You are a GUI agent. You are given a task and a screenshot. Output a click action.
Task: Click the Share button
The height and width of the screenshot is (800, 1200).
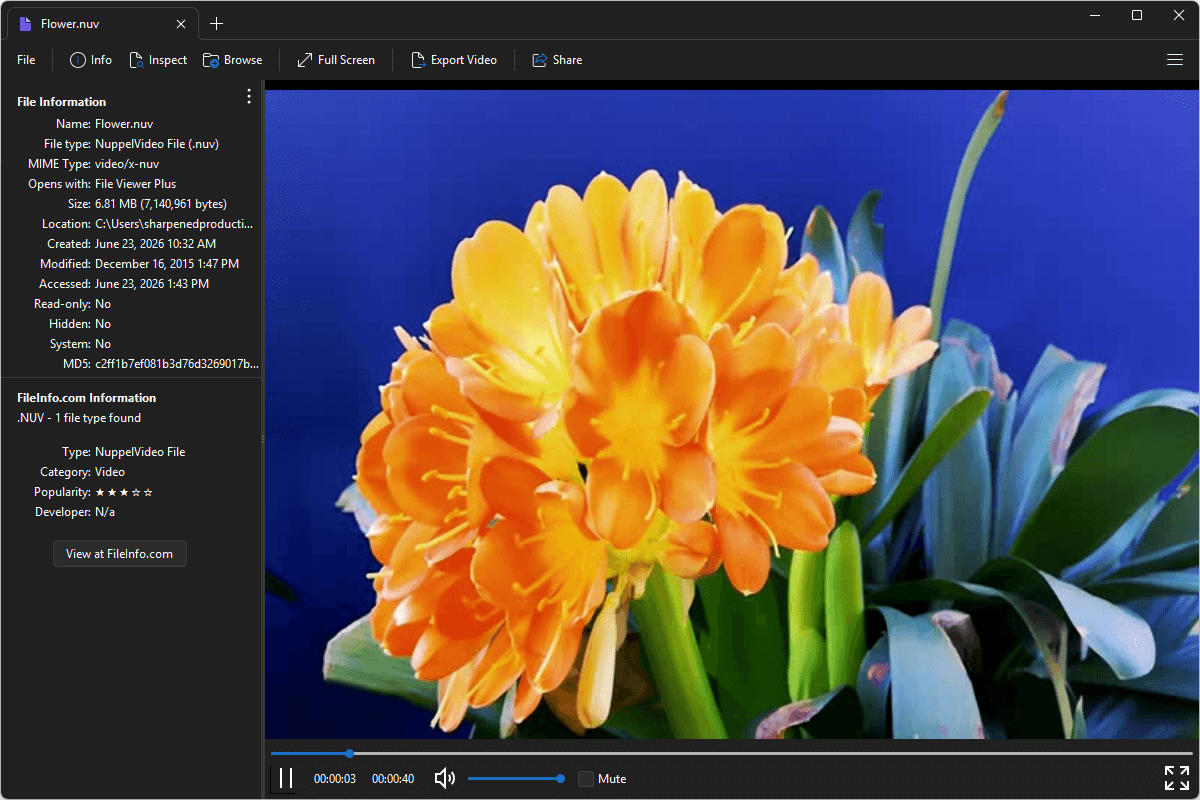557,60
